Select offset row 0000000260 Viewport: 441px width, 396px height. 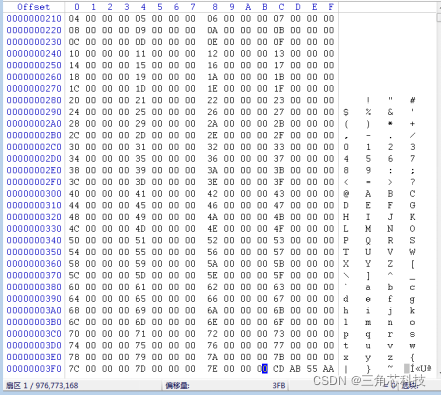[x=34, y=77]
